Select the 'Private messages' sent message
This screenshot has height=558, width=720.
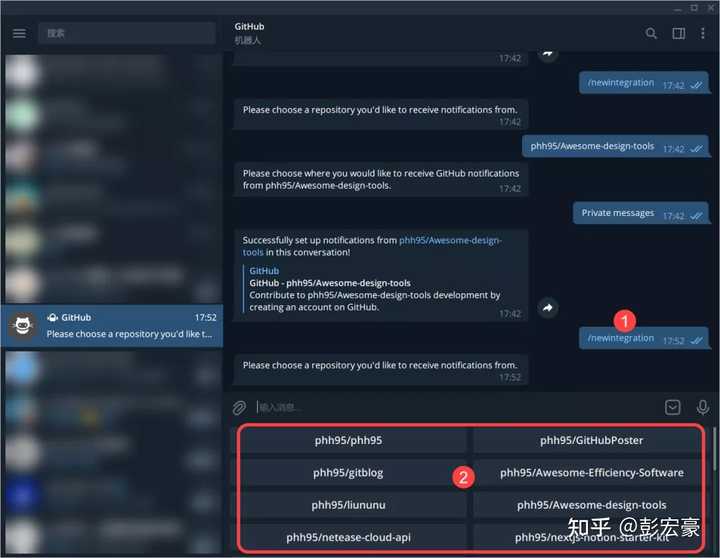641,214
